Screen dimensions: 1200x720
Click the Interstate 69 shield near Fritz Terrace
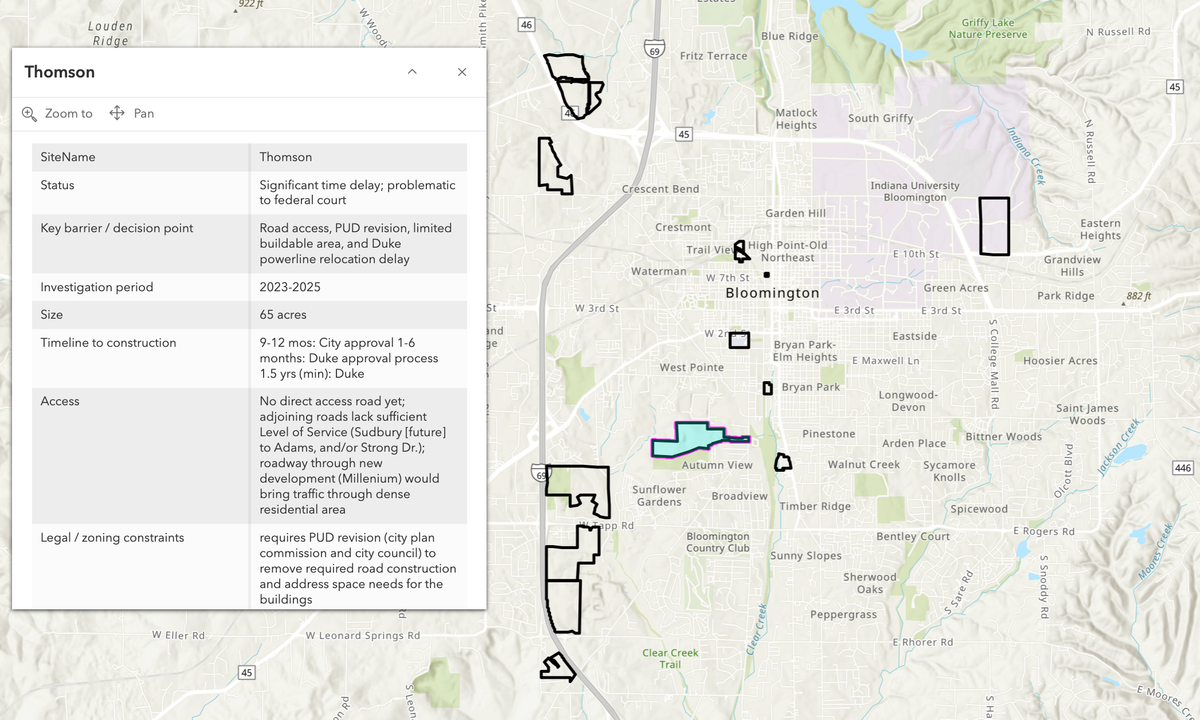(653, 49)
